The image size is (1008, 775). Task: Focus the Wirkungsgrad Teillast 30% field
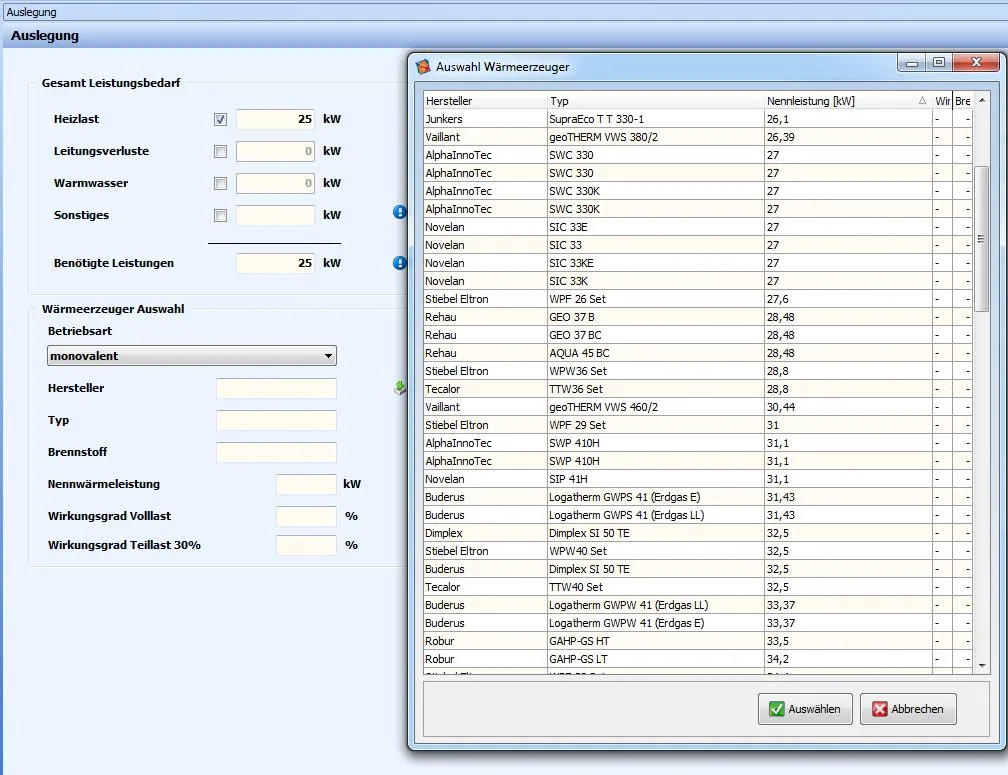(x=306, y=545)
